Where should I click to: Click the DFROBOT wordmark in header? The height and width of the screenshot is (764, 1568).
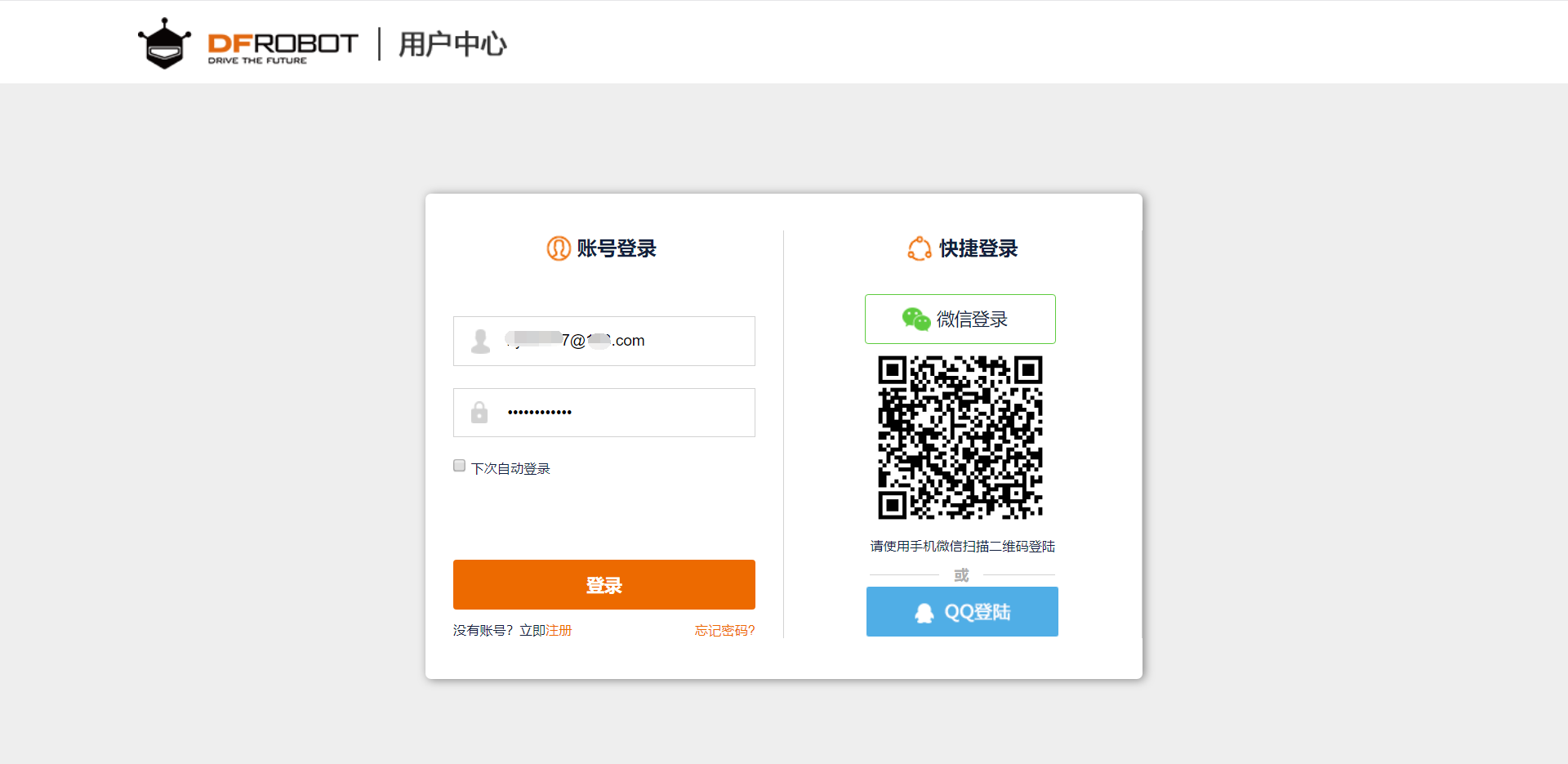pyautogui.click(x=283, y=47)
